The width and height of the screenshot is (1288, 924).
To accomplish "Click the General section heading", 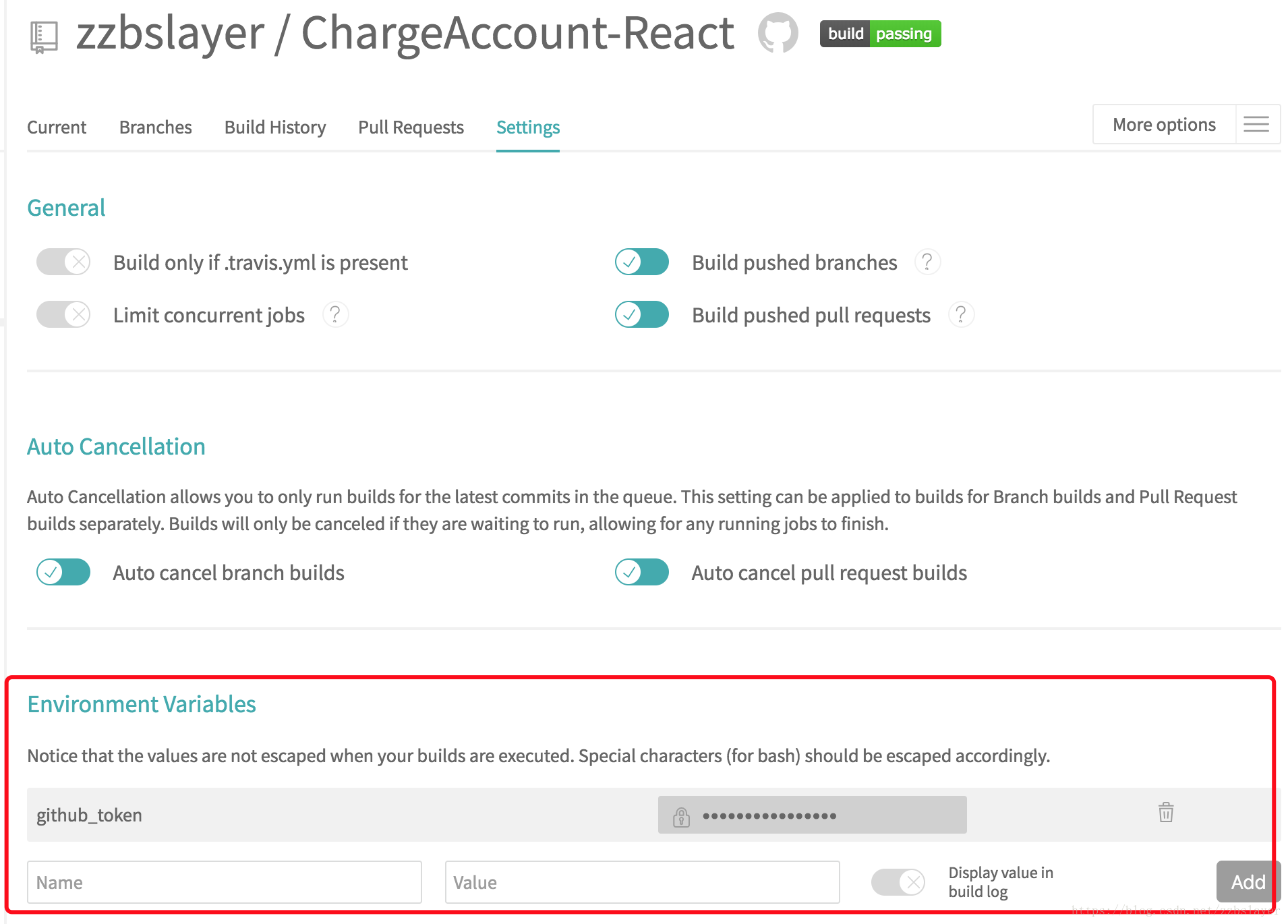I will 66,208.
